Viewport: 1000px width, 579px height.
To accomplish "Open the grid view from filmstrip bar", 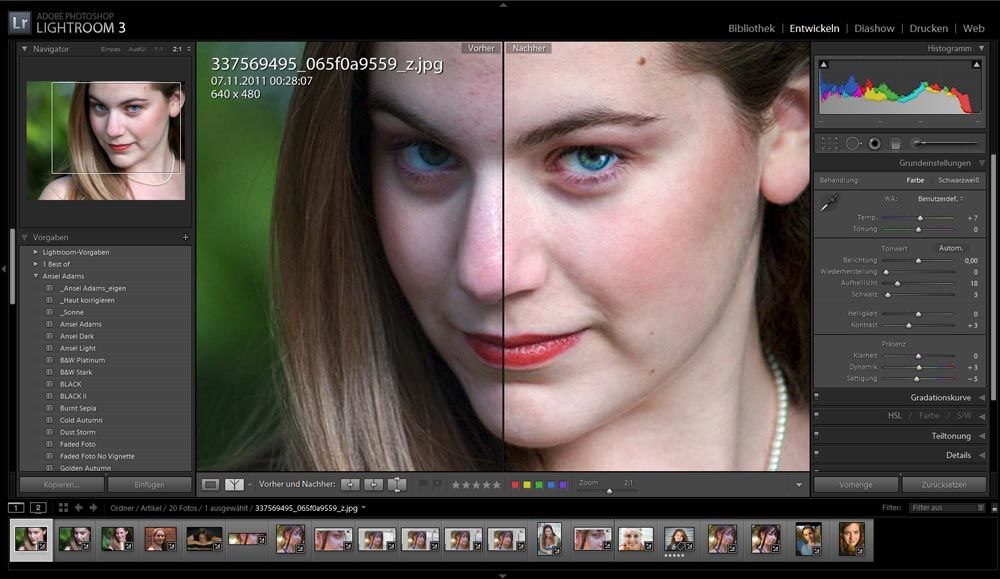I will click(x=63, y=508).
